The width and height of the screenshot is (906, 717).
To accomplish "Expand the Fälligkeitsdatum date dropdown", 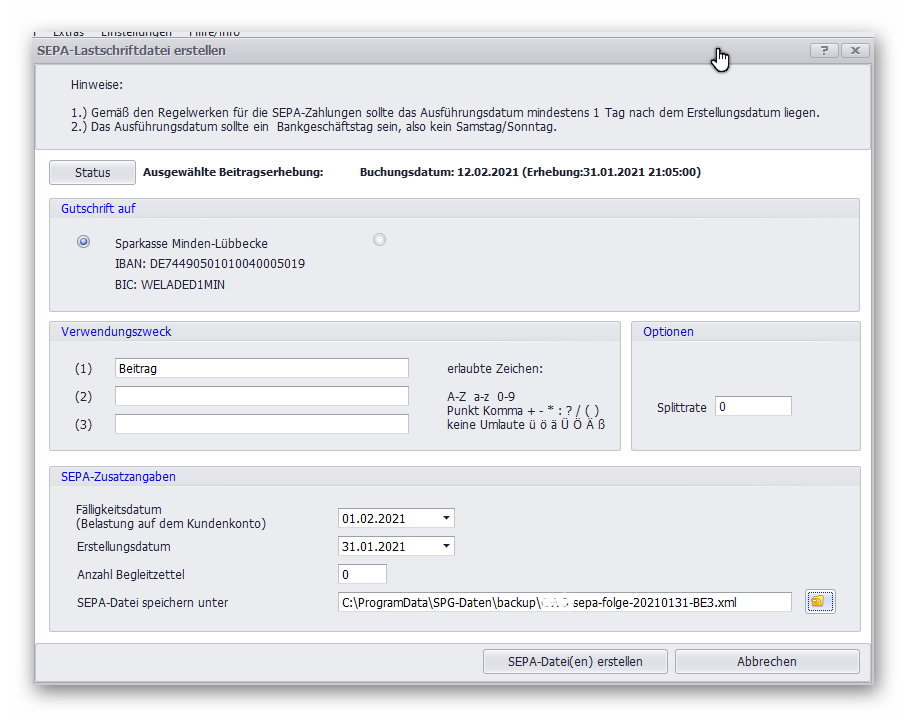I will tap(446, 518).
